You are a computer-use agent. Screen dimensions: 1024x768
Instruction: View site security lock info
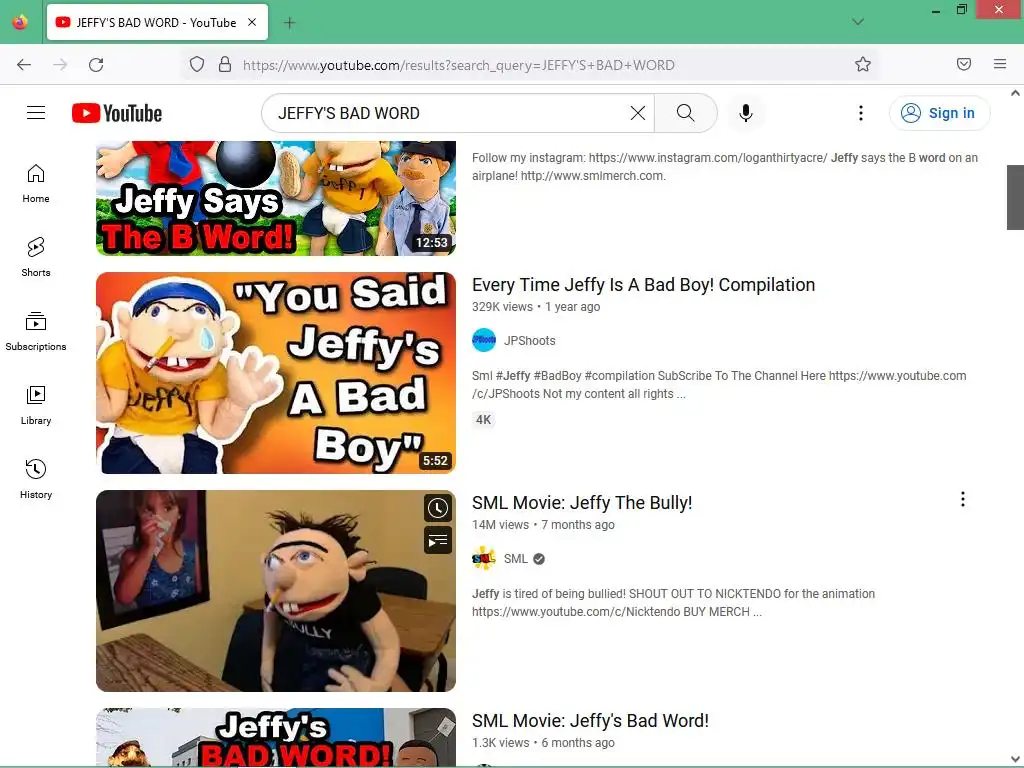click(225, 65)
